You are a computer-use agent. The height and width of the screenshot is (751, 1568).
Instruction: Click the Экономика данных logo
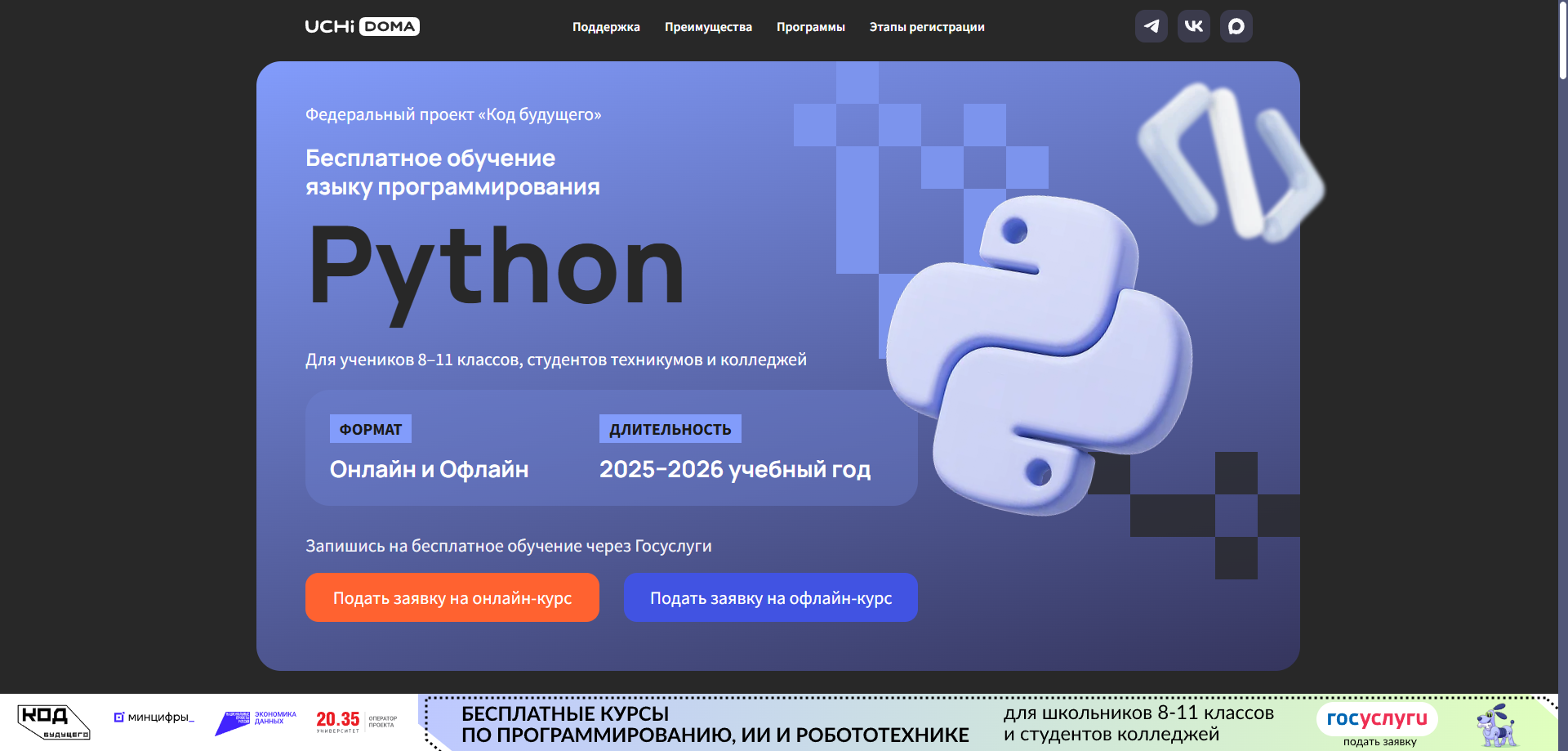tap(256, 722)
